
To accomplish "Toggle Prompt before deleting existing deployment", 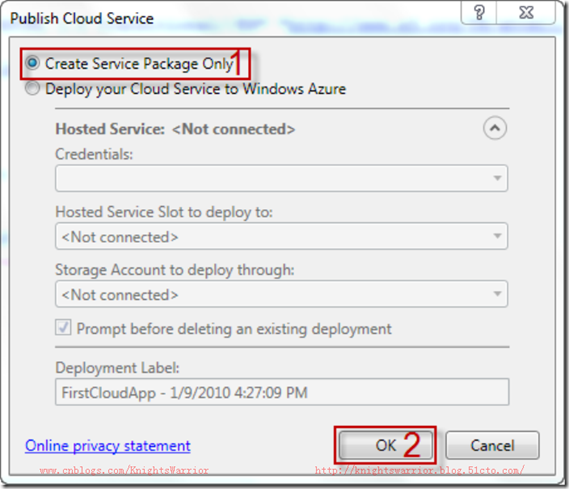I will coord(63,328).
